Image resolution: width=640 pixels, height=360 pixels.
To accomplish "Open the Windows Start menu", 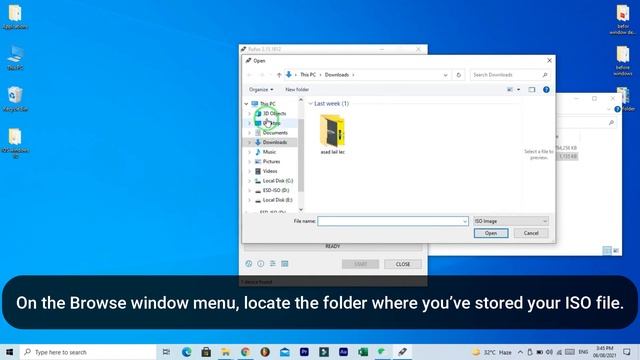I will click(9, 352).
